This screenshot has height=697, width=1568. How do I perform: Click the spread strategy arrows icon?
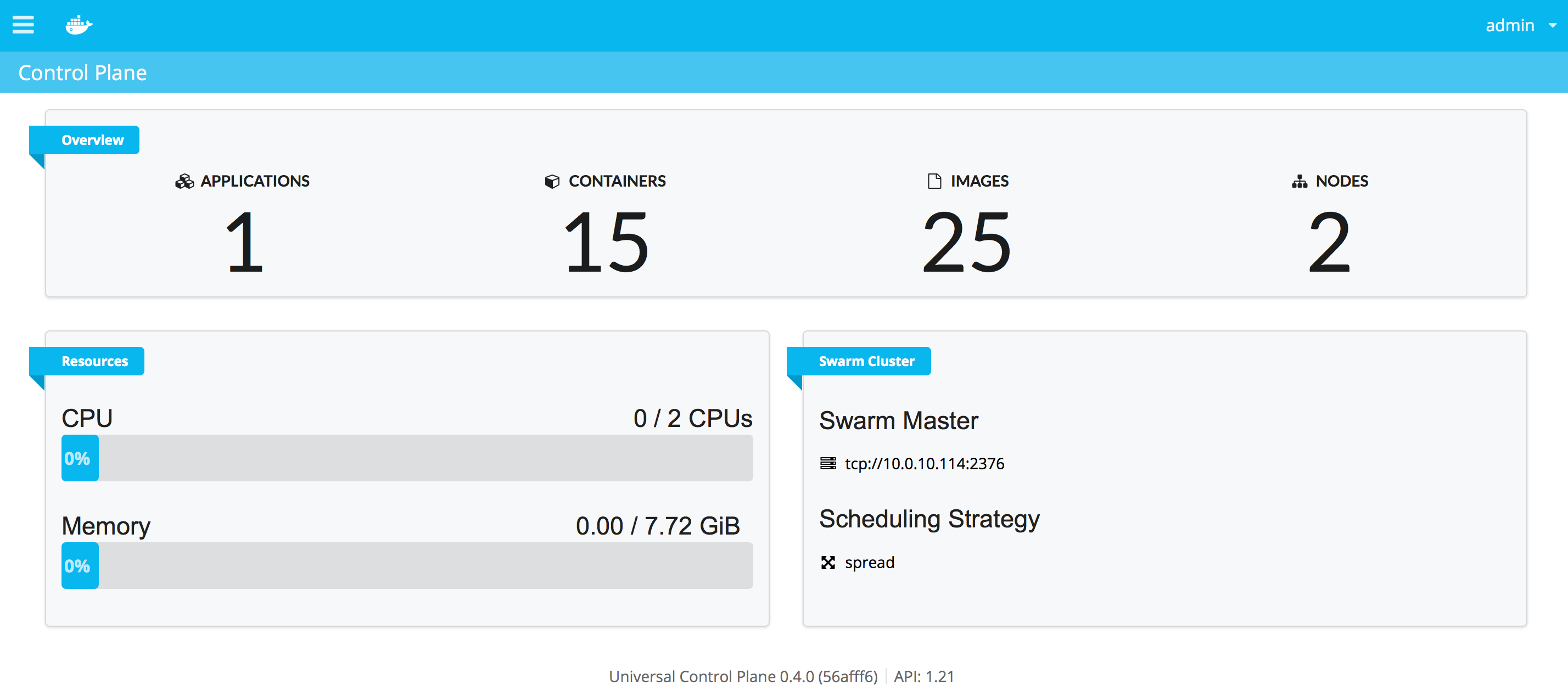tap(828, 563)
